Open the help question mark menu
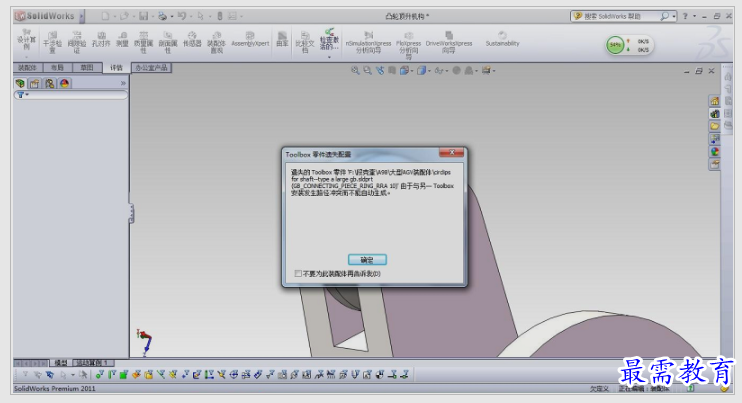The image size is (742, 403). [x=685, y=16]
